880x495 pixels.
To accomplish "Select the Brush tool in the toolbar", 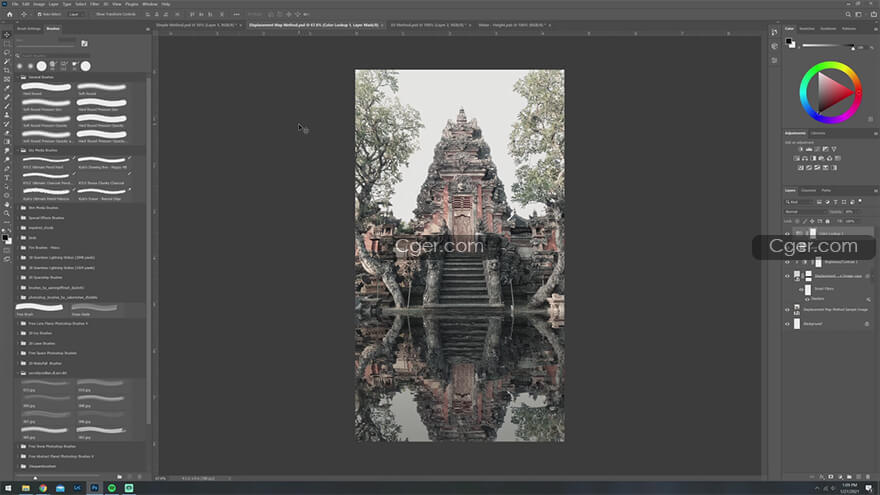I will [7, 106].
